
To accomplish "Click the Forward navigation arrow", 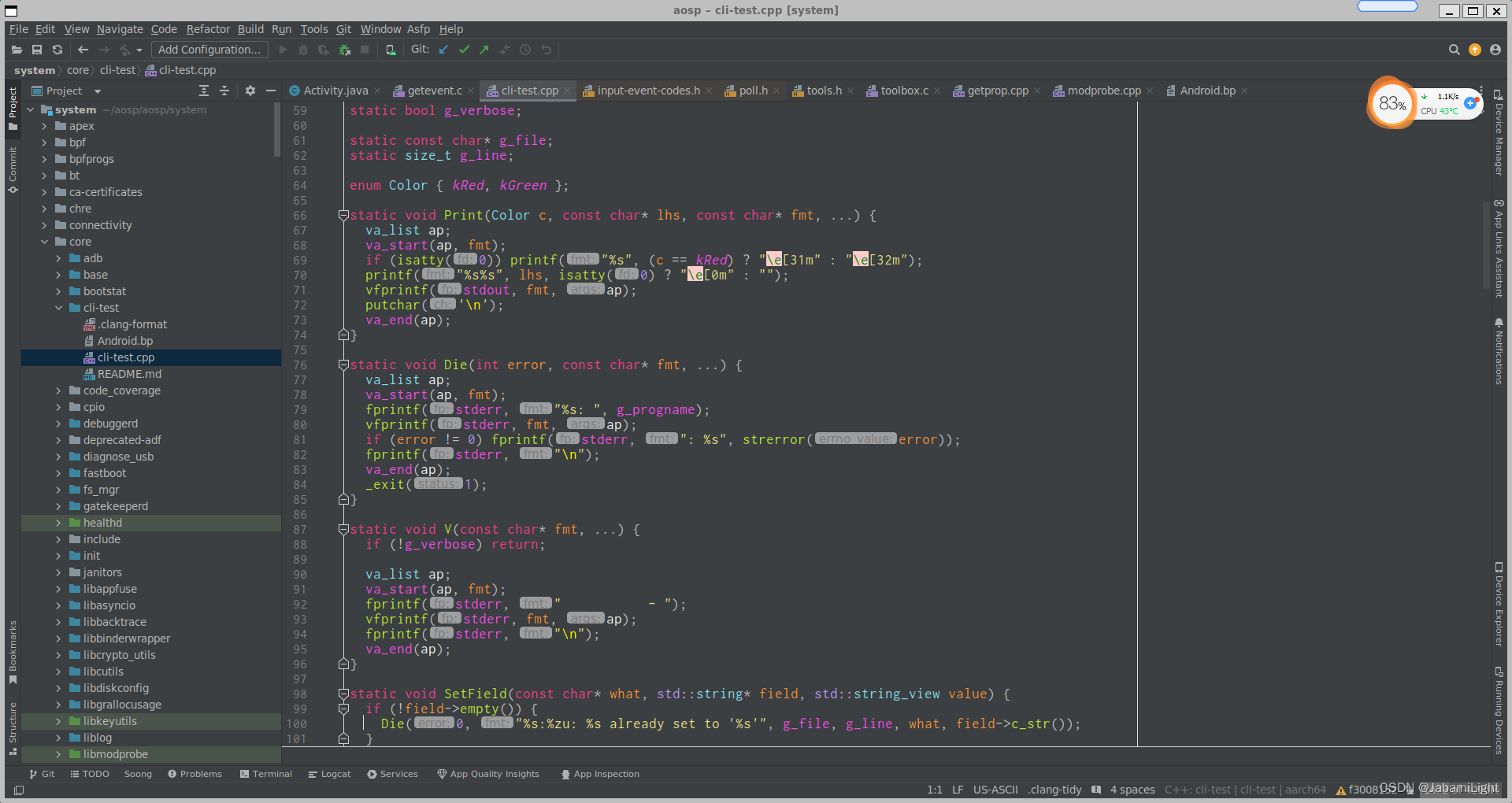I will pos(104,50).
